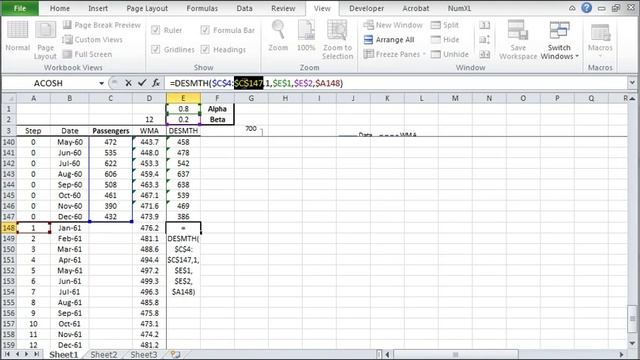Image resolution: width=640 pixels, height=360 pixels.
Task: Click View Side by Side icon
Action: tap(484, 25)
